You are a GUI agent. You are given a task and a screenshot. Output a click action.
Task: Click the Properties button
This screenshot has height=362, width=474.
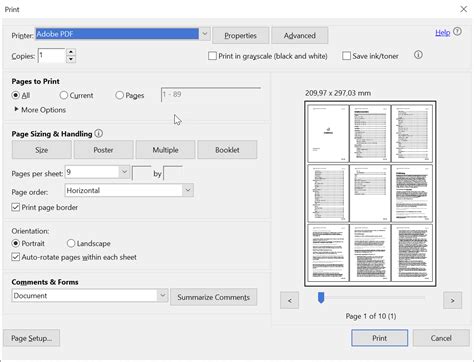click(240, 36)
